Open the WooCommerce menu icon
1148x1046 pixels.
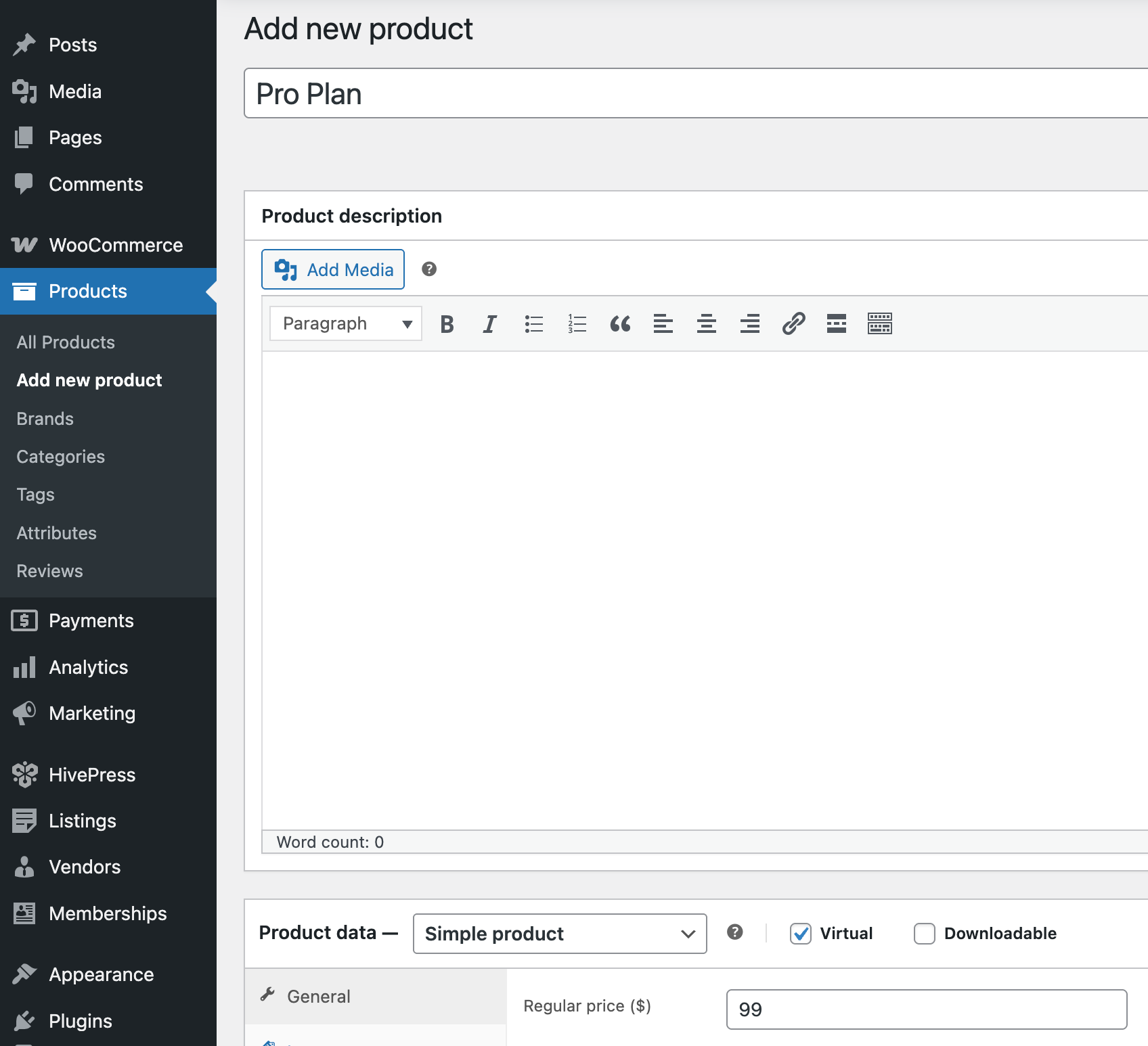point(24,245)
